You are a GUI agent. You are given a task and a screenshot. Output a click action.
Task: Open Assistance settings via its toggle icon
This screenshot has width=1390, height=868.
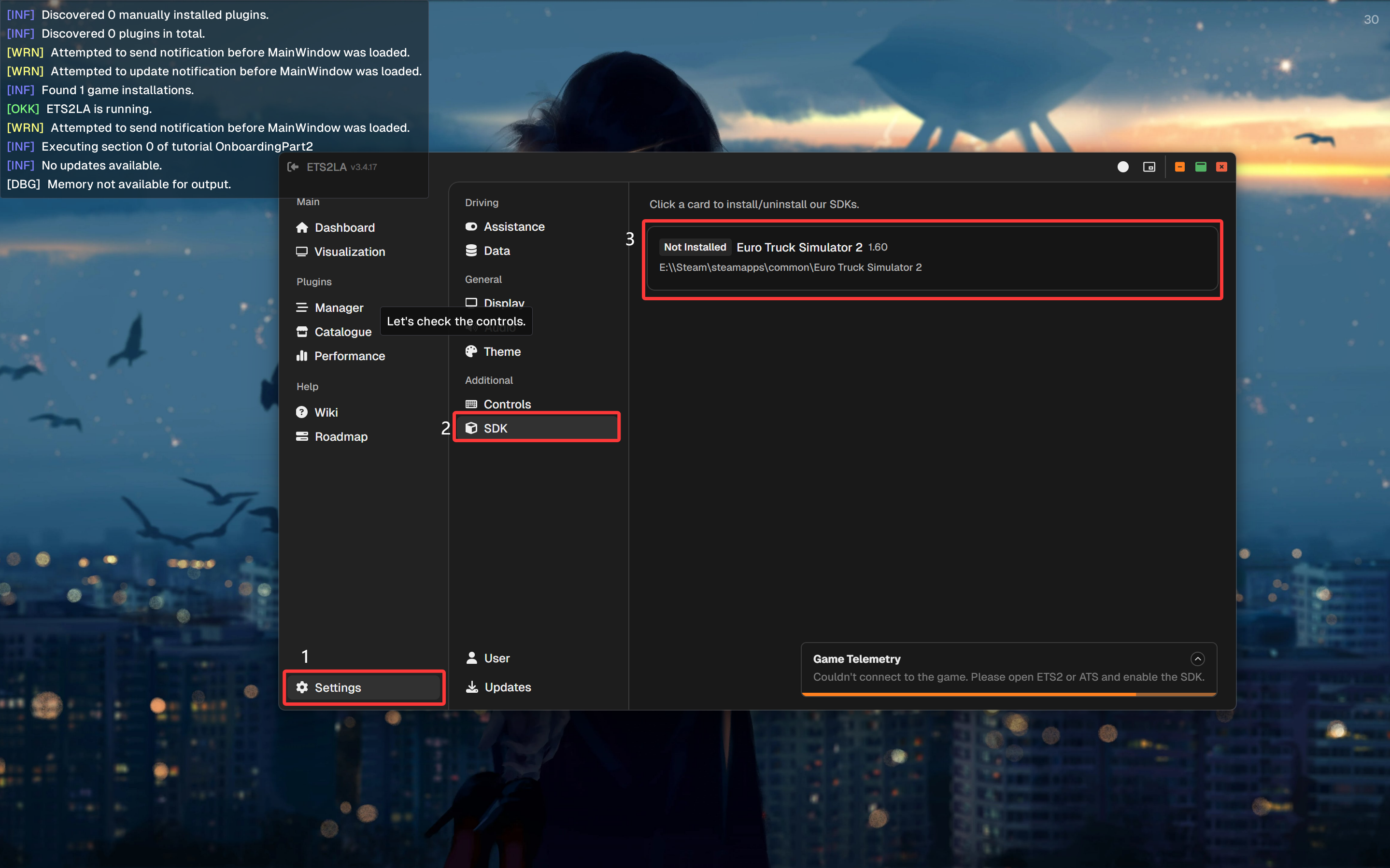[x=471, y=227]
